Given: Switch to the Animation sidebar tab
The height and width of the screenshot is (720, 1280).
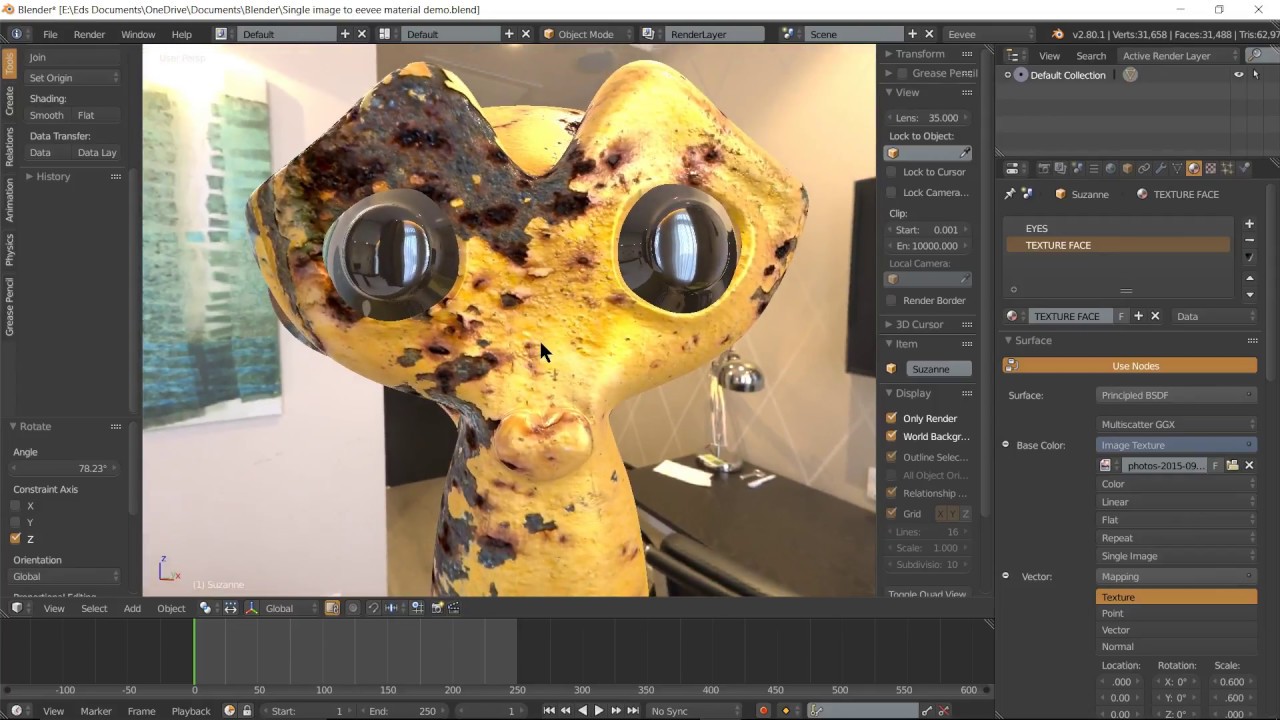Looking at the screenshot, I should click(x=9, y=200).
